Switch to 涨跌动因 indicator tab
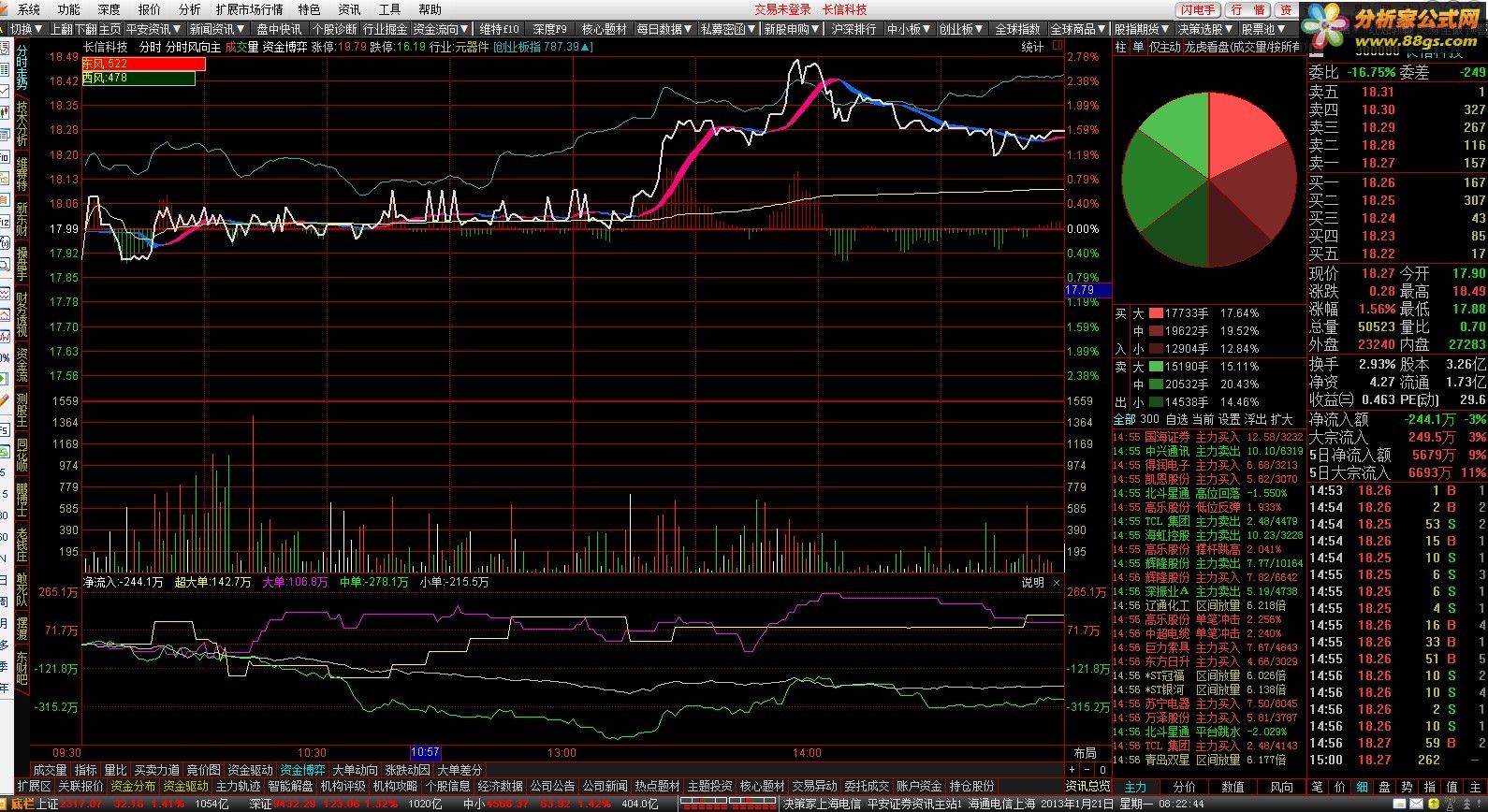Viewport: 1488px width, 812px height. click(407, 770)
